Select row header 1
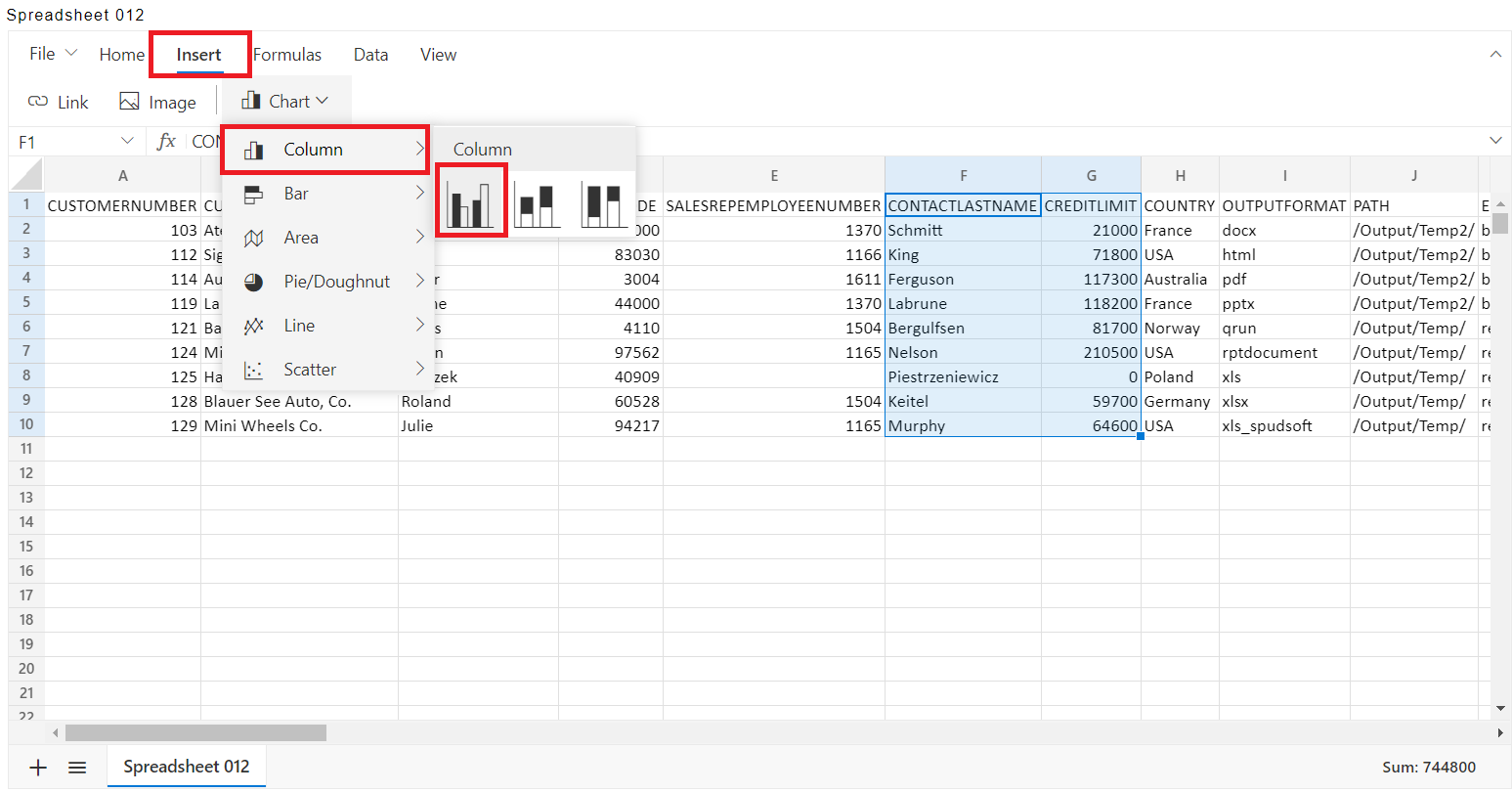 [27, 205]
